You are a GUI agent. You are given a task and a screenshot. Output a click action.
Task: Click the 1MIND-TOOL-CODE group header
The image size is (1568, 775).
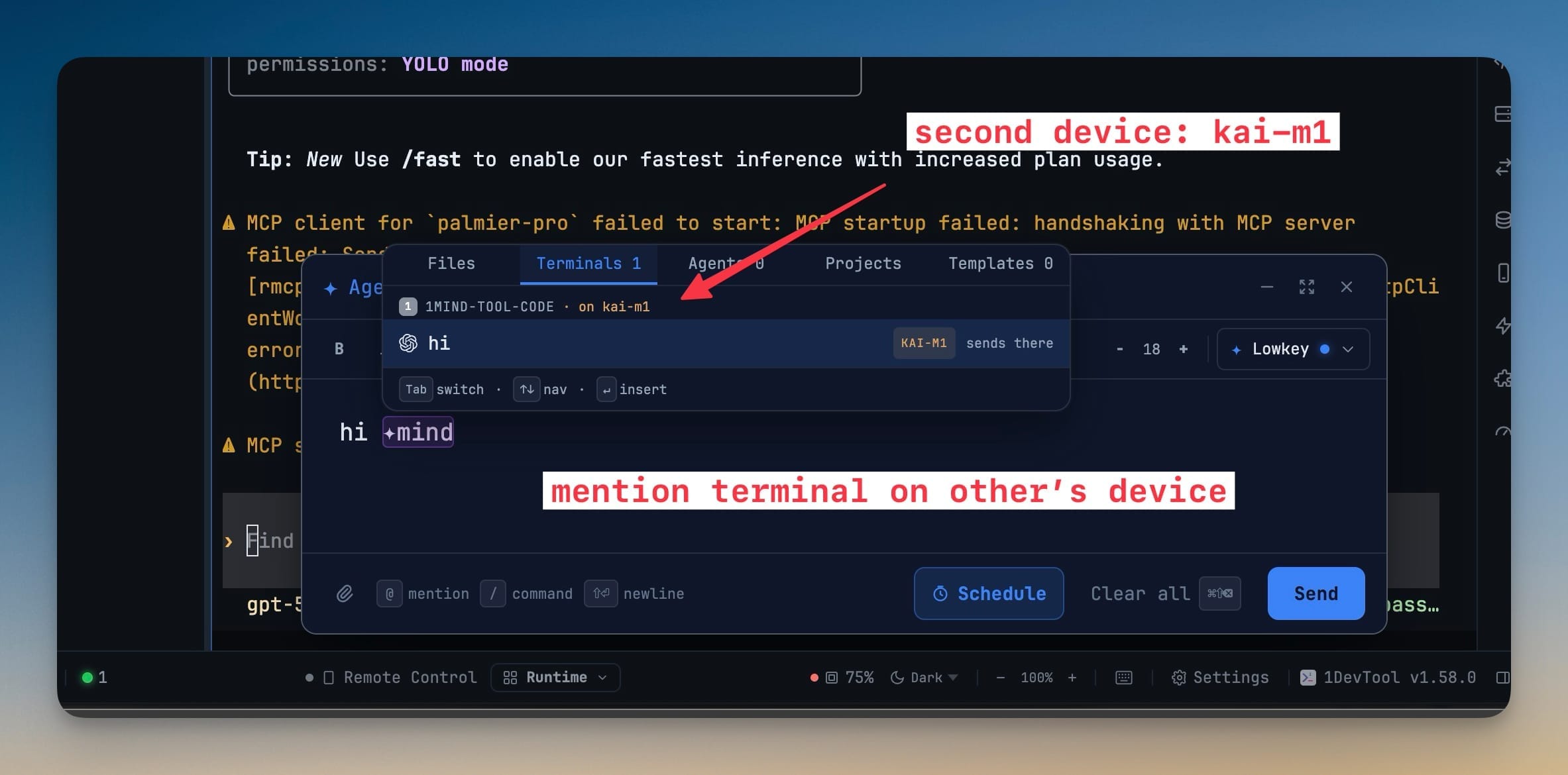[524, 307]
